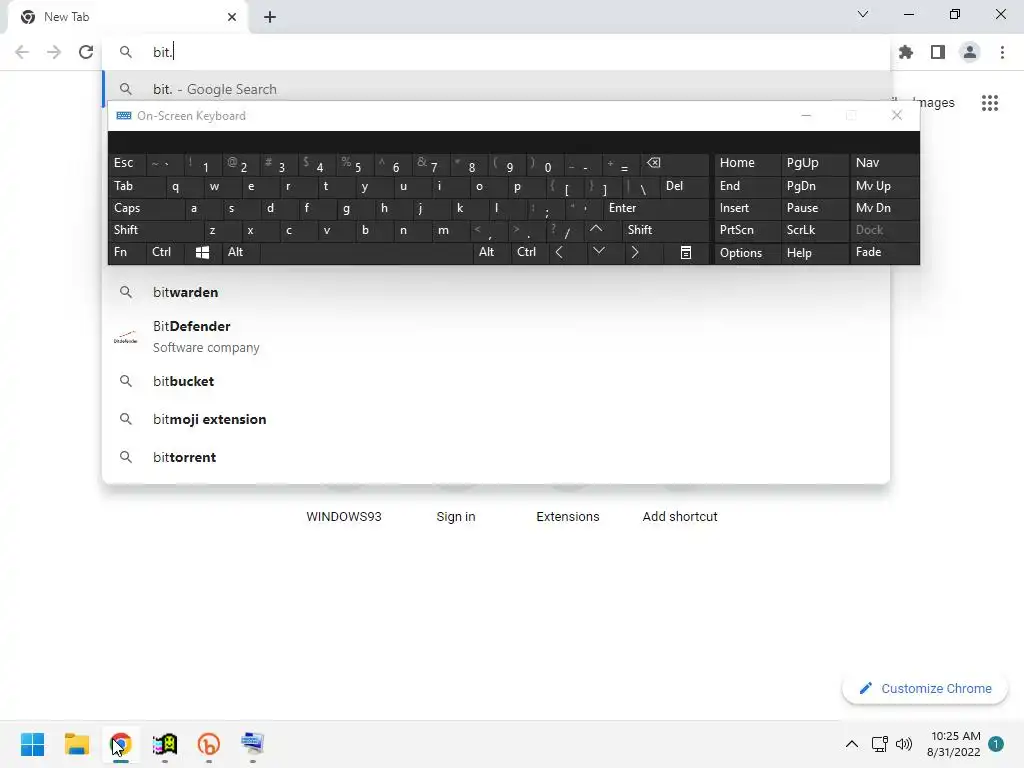
Task: Open the computer app icon in taskbar
Action: pyautogui.click(x=252, y=744)
